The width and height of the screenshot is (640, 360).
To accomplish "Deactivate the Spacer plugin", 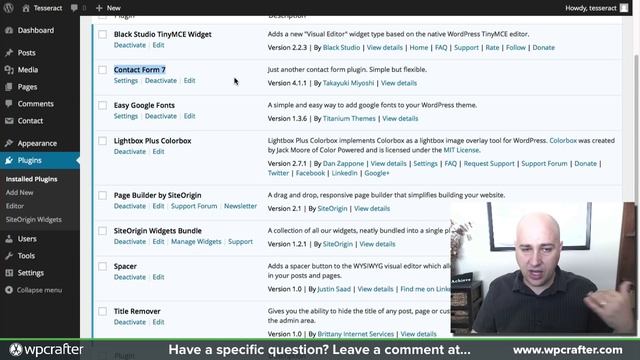I will (x=130, y=277).
